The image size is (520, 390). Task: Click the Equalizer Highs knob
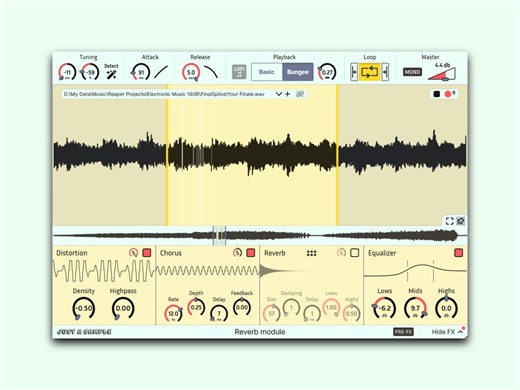446,308
